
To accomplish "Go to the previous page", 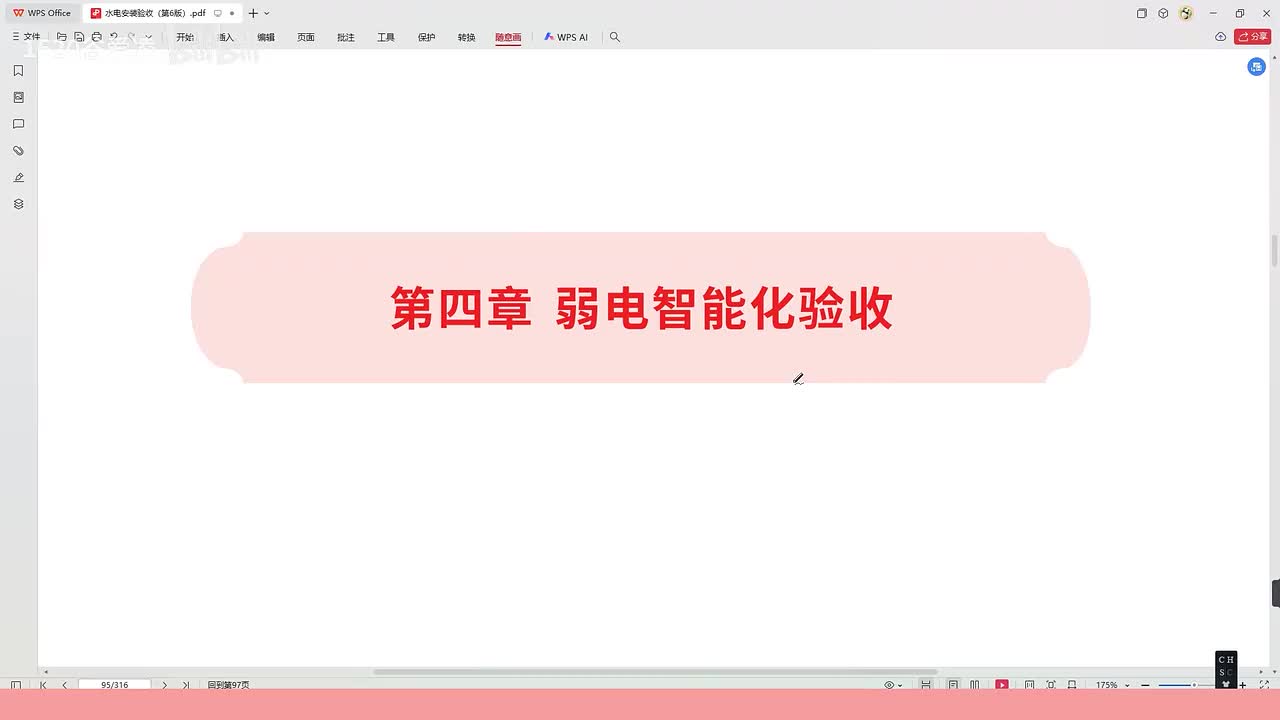I will point(64,685).
